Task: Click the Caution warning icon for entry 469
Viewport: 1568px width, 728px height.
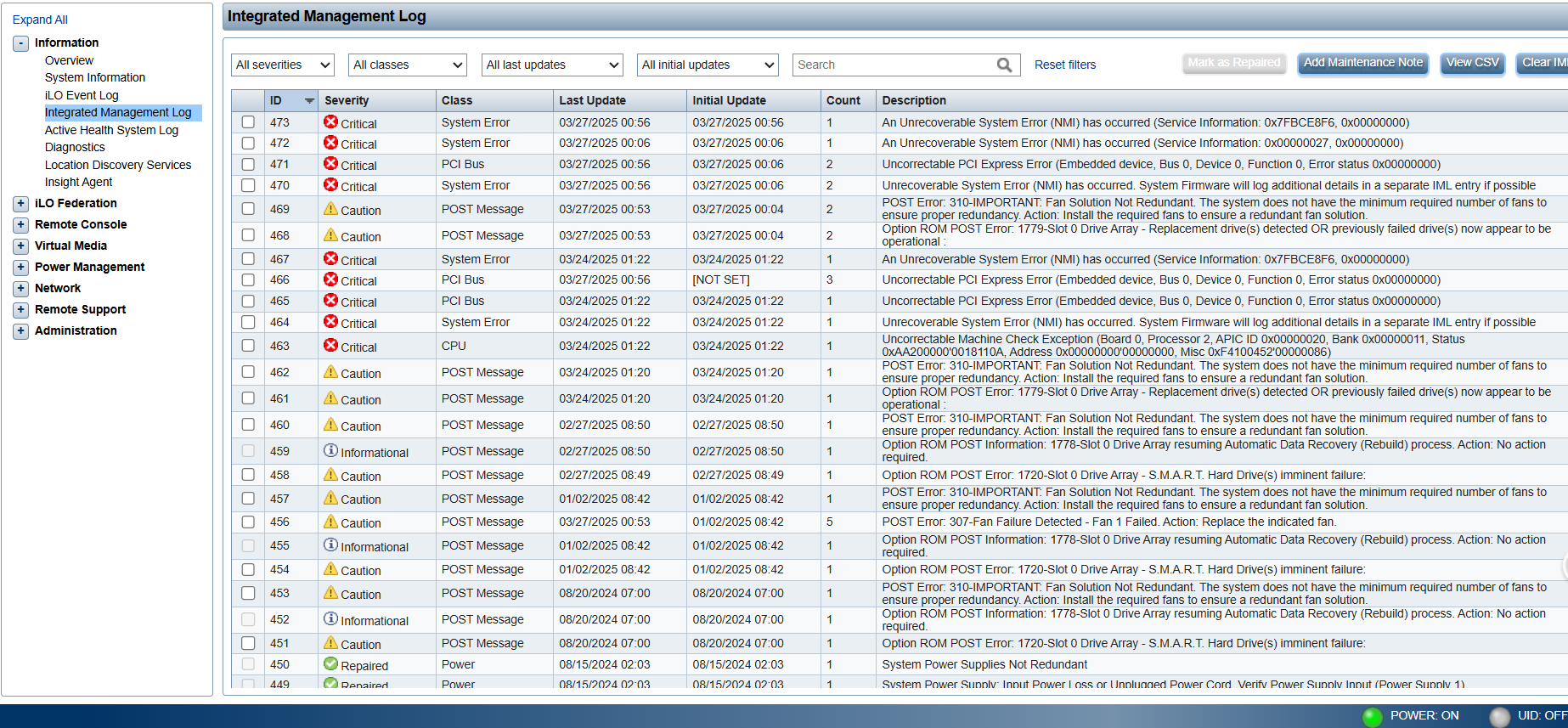Action: tap(330, 209)
